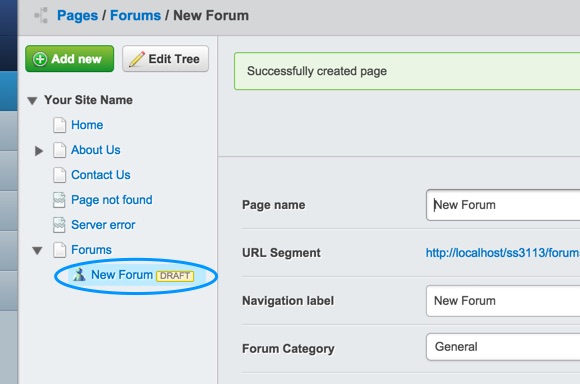The image size is (580, 384).
Task: Select Server error page in tree
Action: point(103,225)
